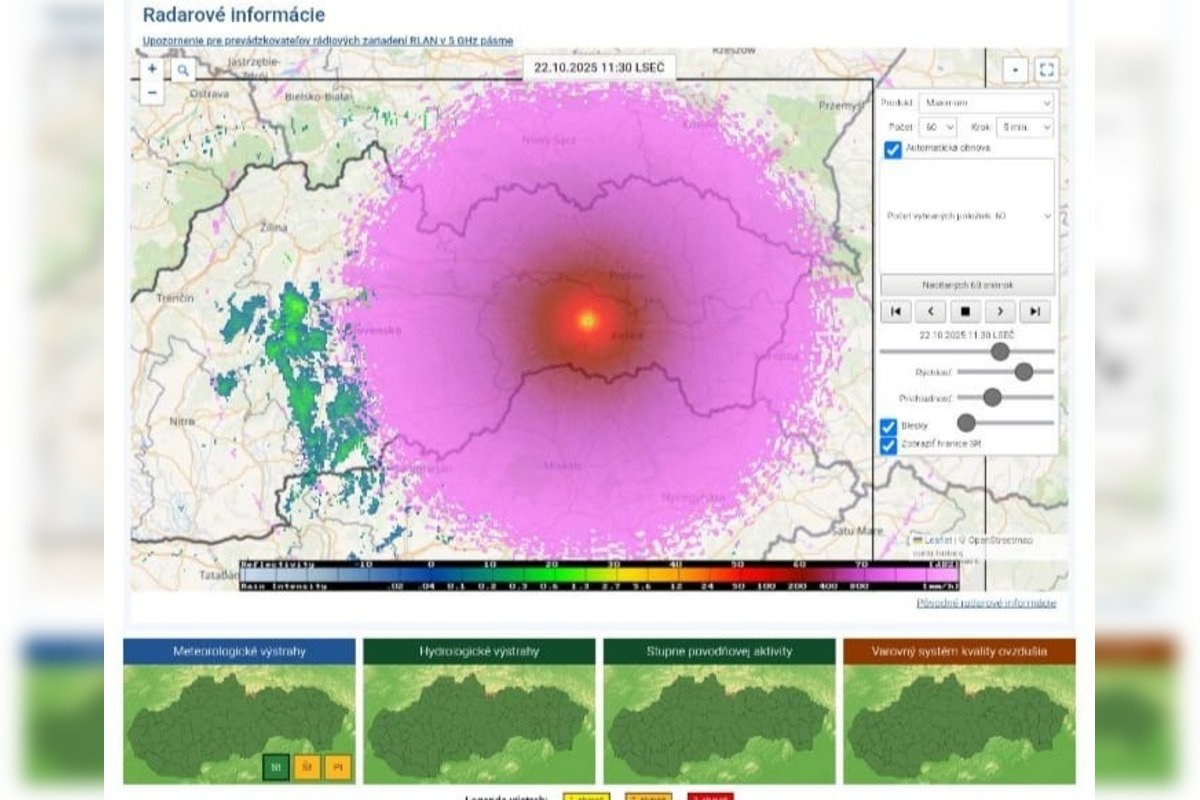The width and height of the screenshot is (1200, 800).
Task: Step back one radar frame
Action: (931, 311)
